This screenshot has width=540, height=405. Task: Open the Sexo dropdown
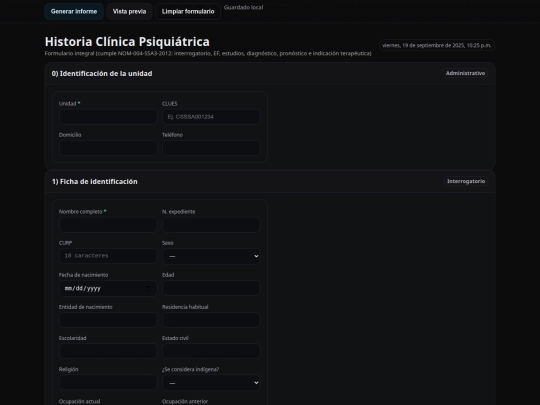(211, 256)
